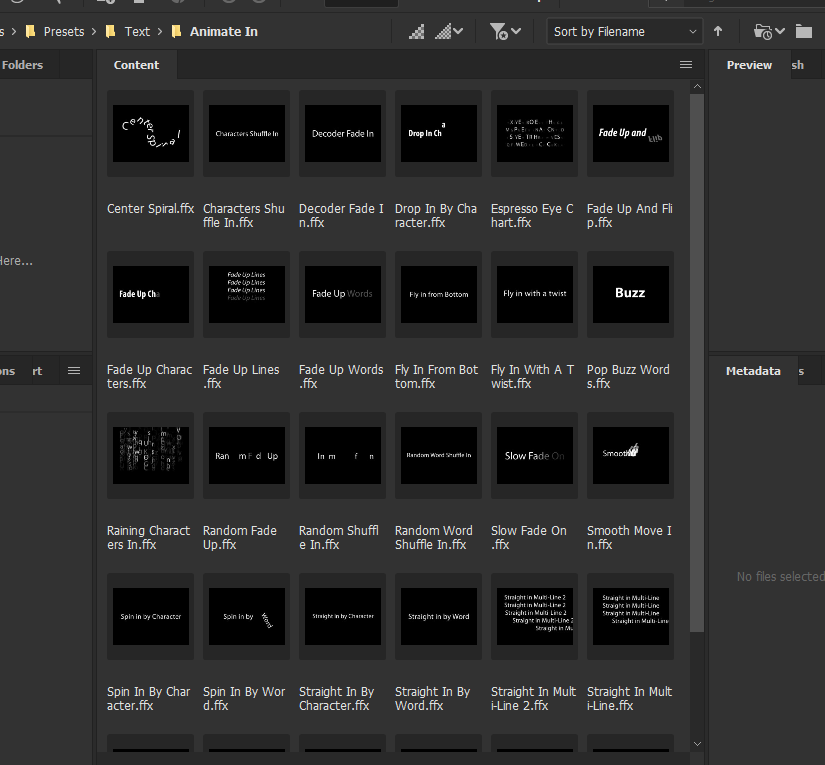This screenshot has width=825, height=765.
Task: Click the 'Random Fade Up.ffx' filename
Action: 240,537
